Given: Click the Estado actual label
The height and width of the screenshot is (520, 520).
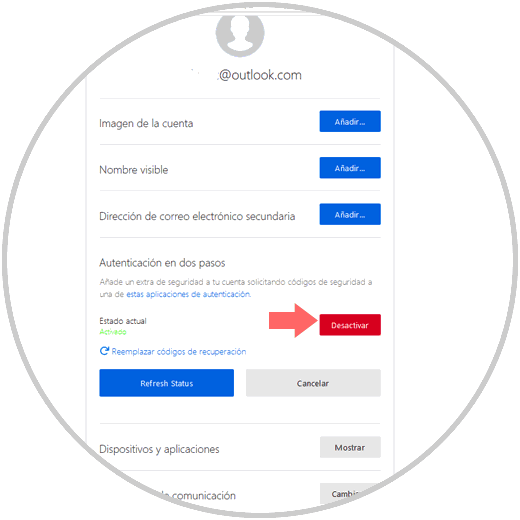Looking at the screenshot, I should click(x=123, y=321).
